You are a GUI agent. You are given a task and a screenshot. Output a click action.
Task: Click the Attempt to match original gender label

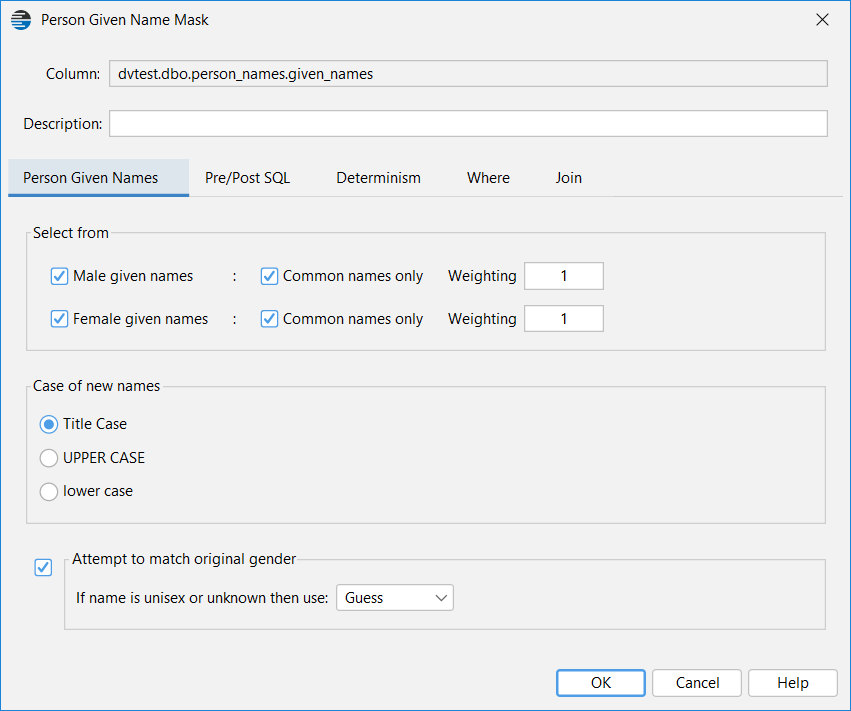[x=184, y=559]
